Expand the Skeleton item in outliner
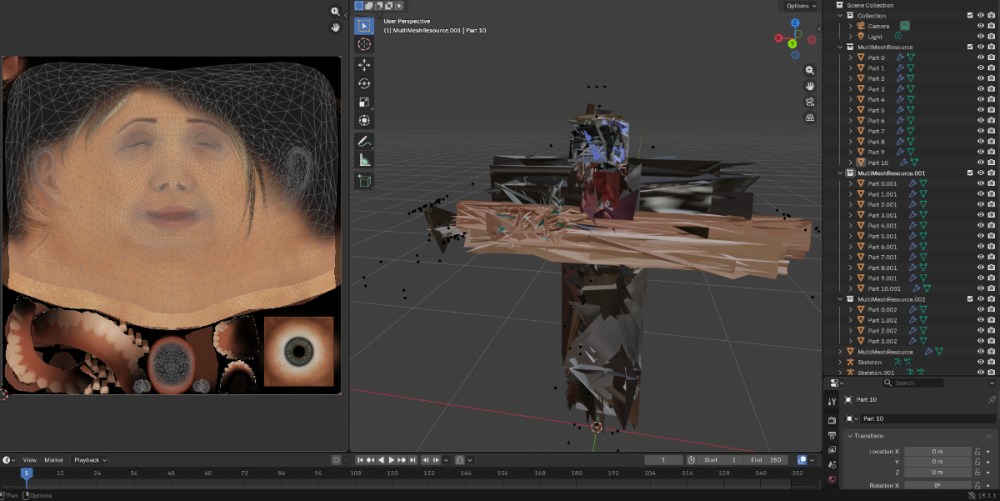Image resolution: width=1000 pixels, height=501 pixels. pyautogui.click(x=841, y=362)
